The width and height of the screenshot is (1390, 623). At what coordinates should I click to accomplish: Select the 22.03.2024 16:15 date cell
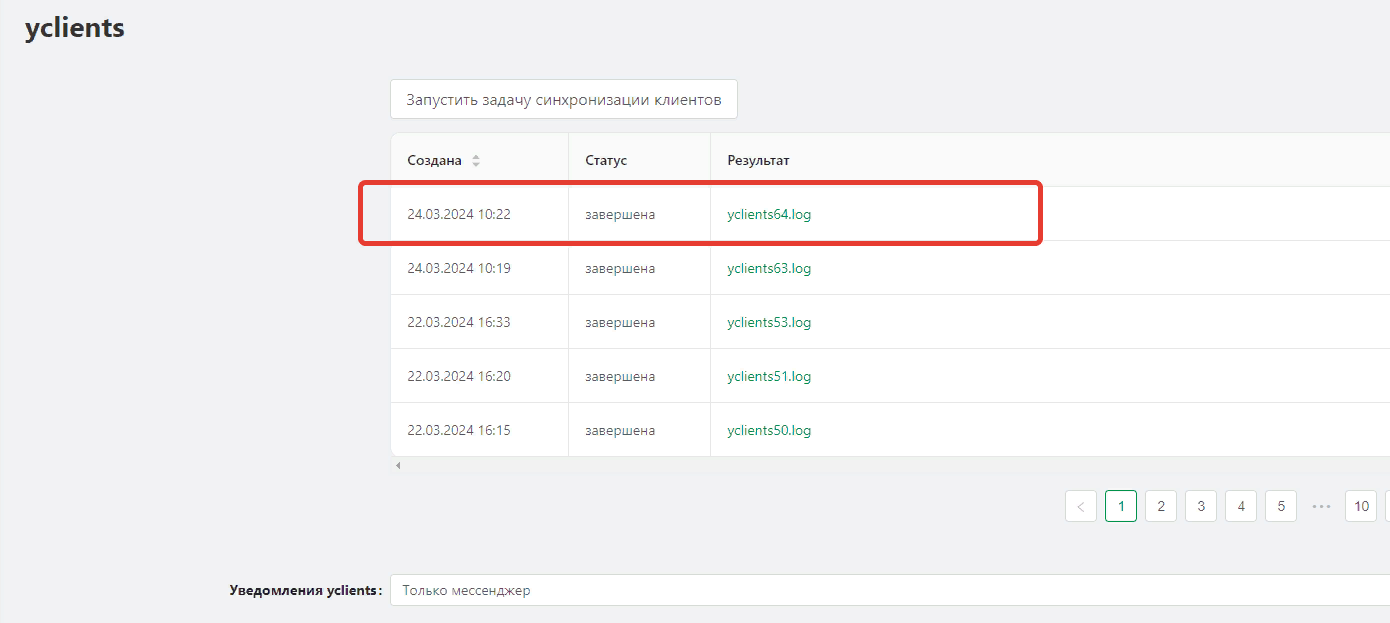(x=480, y=430)
